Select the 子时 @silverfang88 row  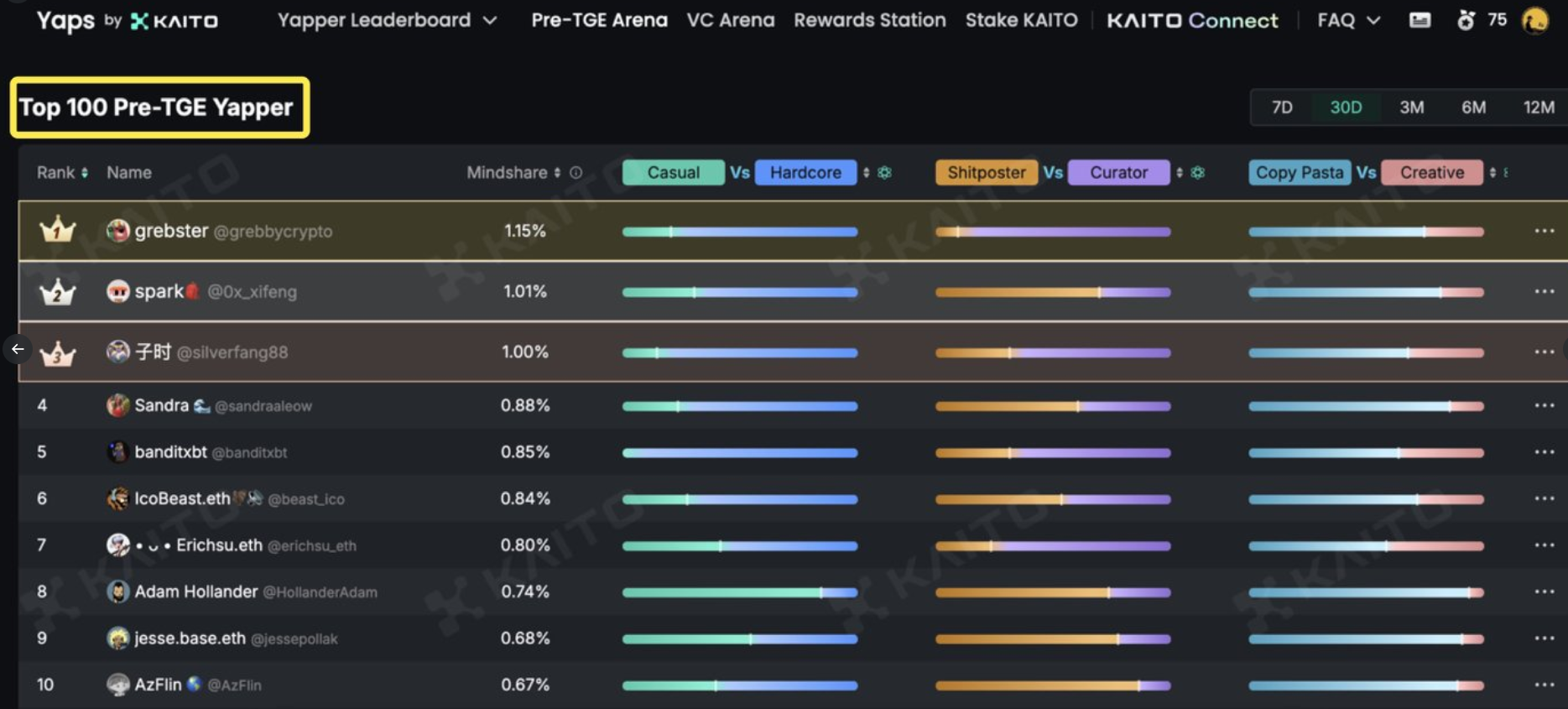point(793,352)
